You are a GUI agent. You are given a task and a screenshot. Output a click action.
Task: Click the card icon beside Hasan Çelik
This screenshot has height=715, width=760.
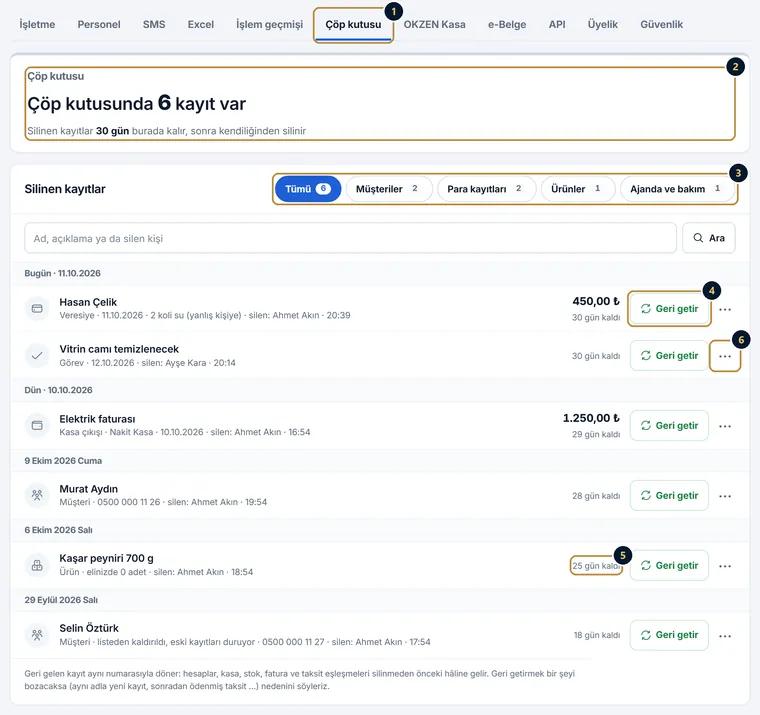point(37,308)
